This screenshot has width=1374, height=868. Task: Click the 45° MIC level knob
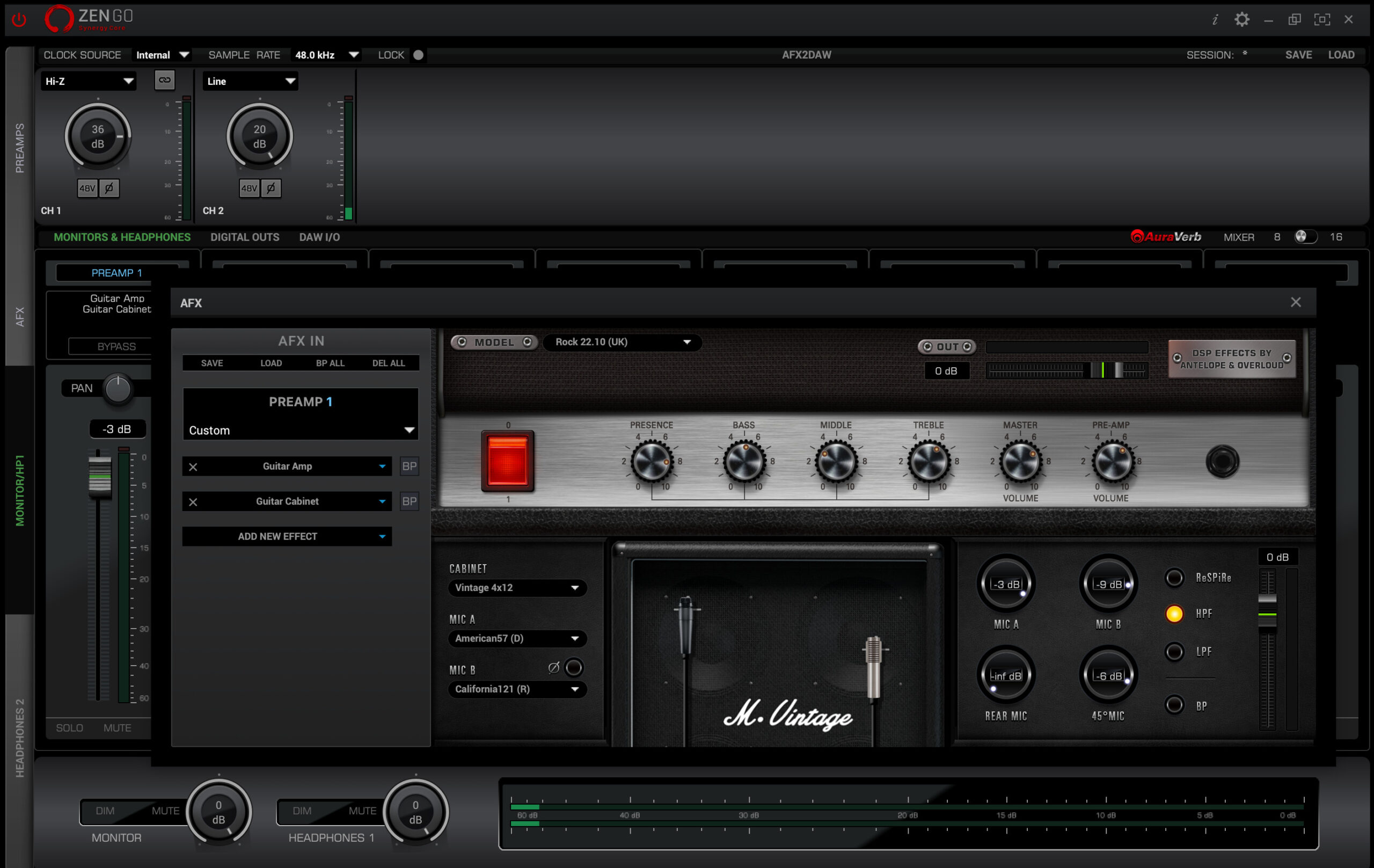[x=1108, y=676]
